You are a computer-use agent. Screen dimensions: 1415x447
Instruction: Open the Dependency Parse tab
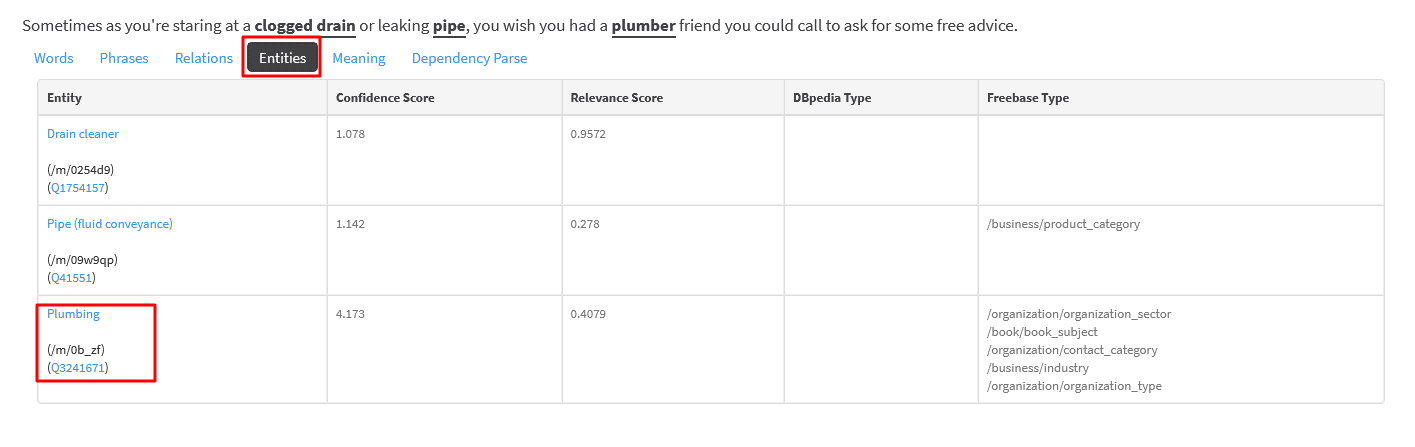click(469, 58)
